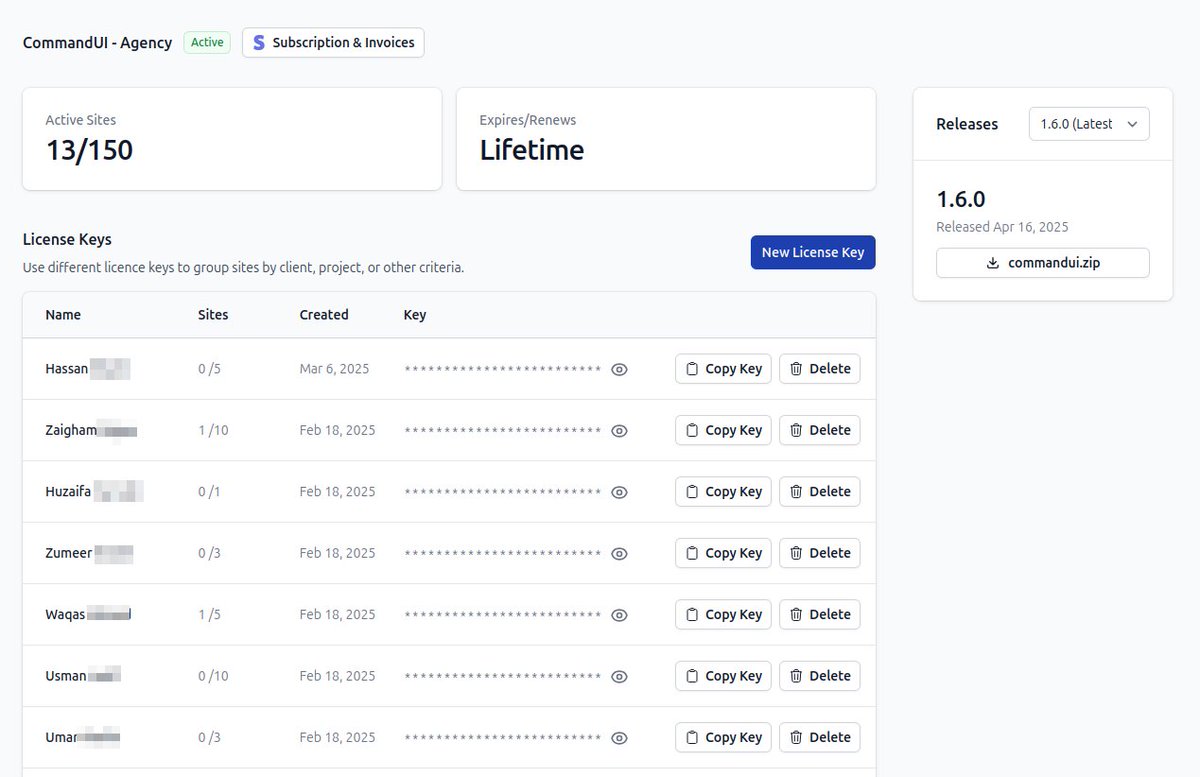Click the Name column header
This screenshot has height=777, width=1200.
pyautogui.click(x=63, y=314)
